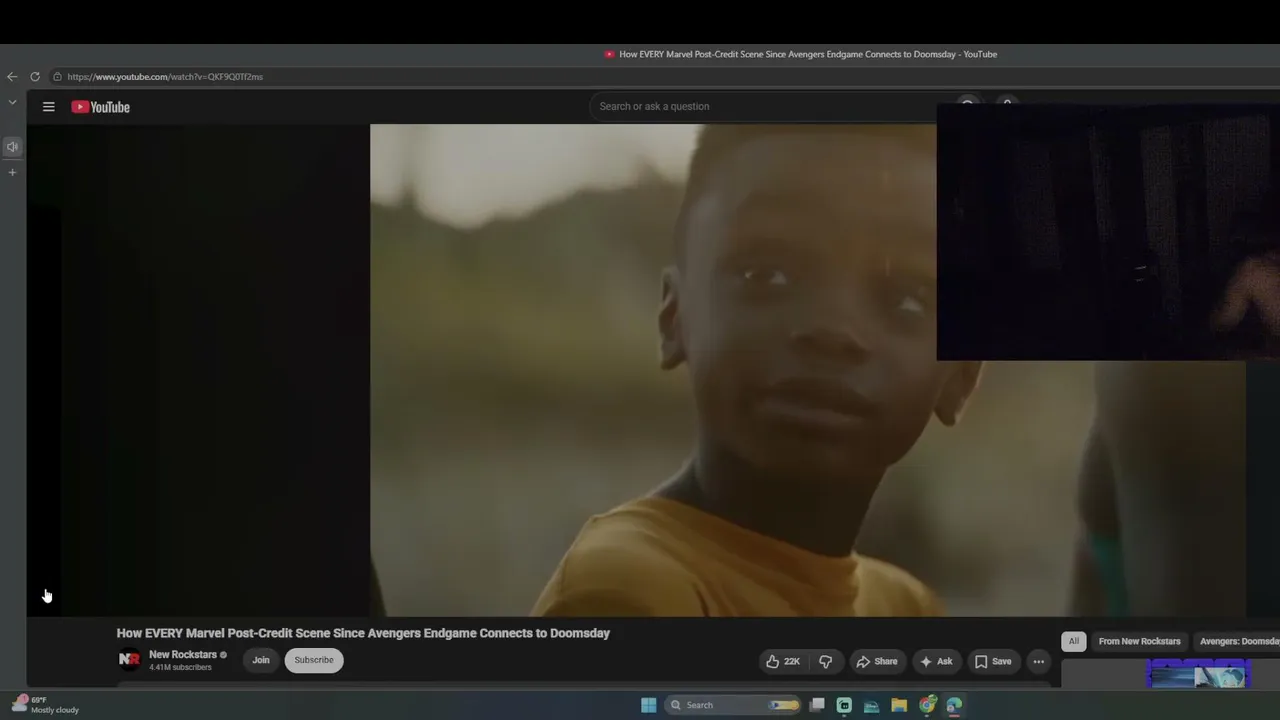Open the teal app icon on the taskbar

(844, 705)
